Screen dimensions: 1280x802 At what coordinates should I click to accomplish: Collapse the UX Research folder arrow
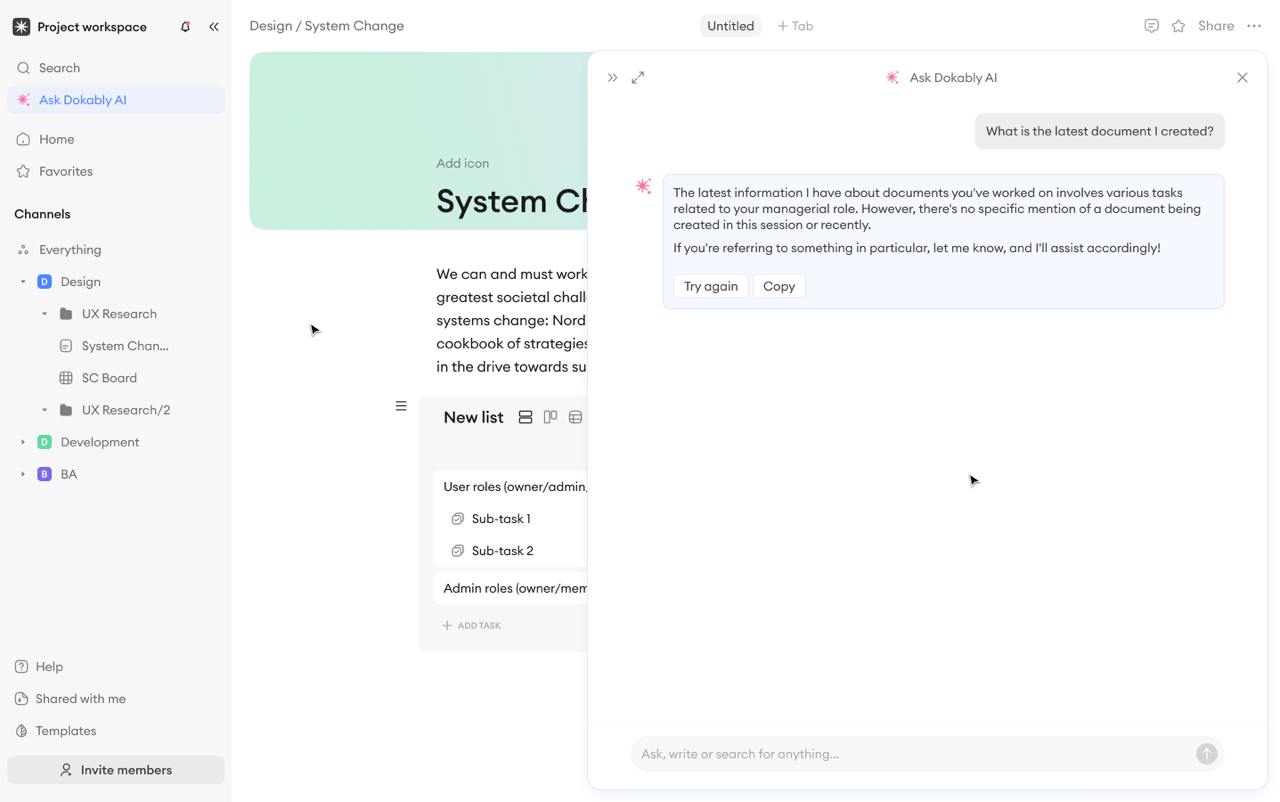coord(44,314)
